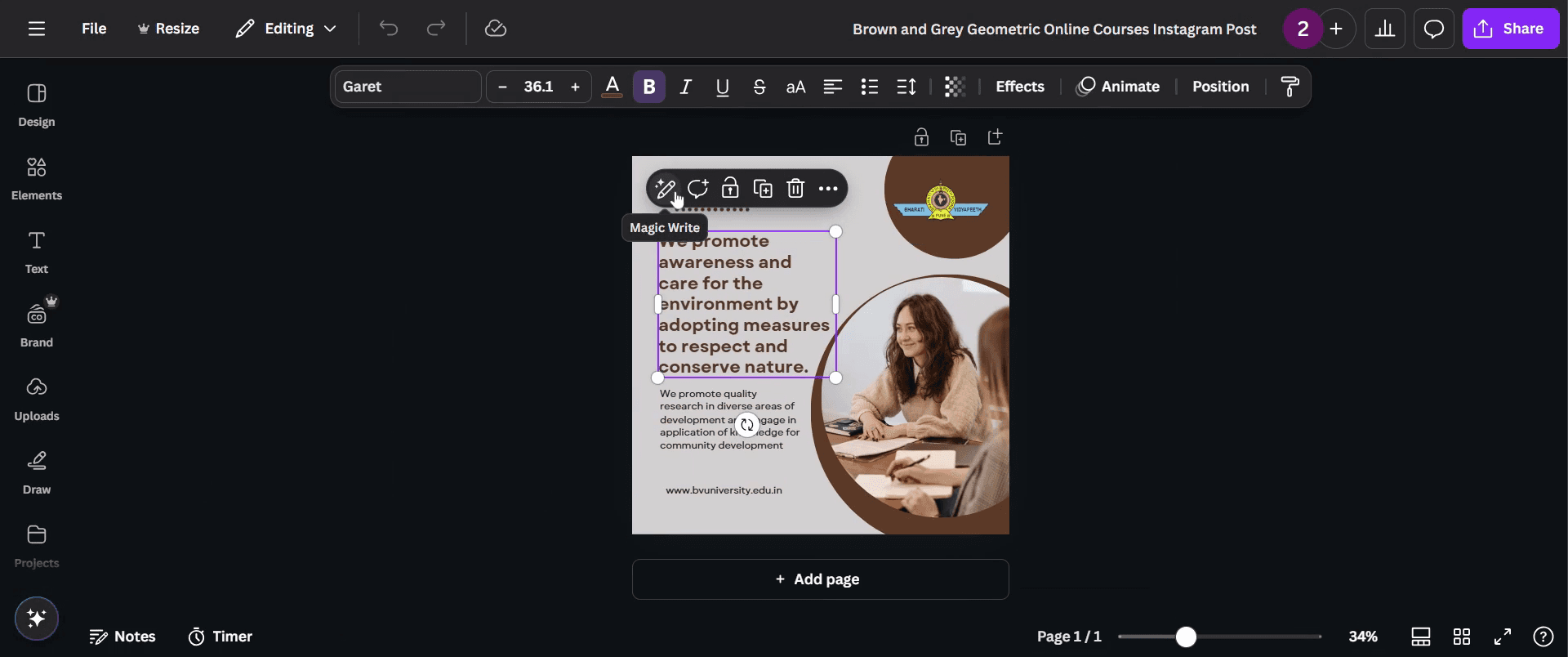
Task: Duplicate the page
Action: click(x=958, y=137)
